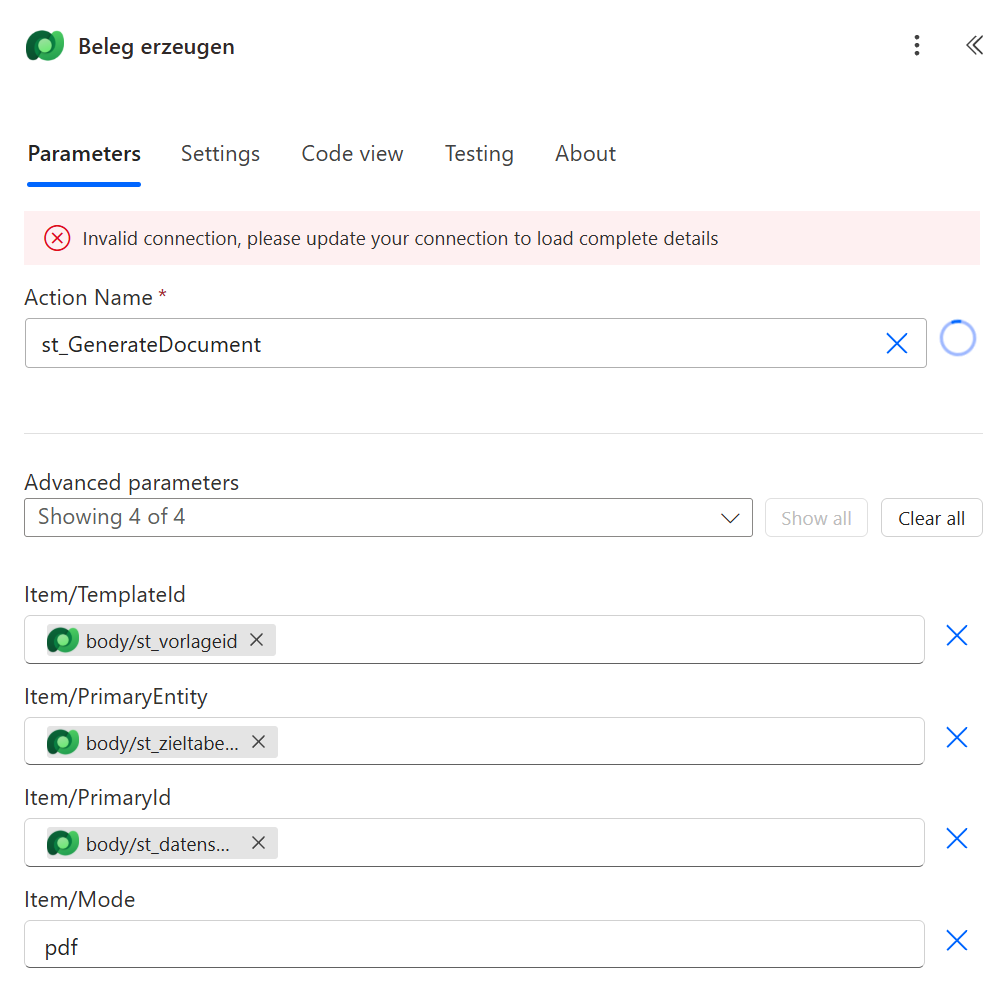Click the Action Name label
This screenshot has width=985, height=993.
[x=89, y=298]
